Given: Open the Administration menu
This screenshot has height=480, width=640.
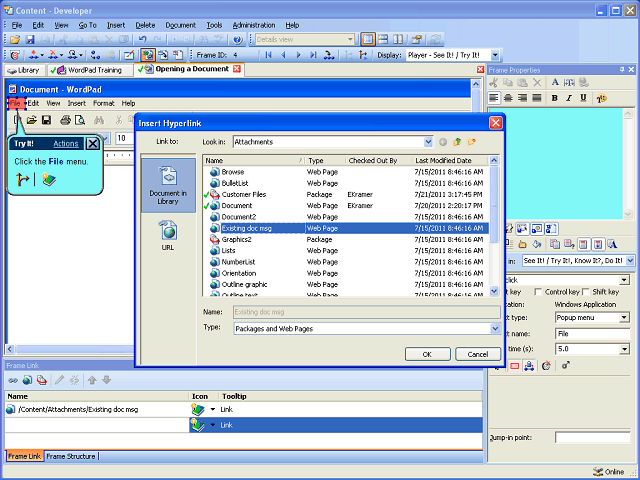Looking at the screenshot, I should click(x=254, y=25).
